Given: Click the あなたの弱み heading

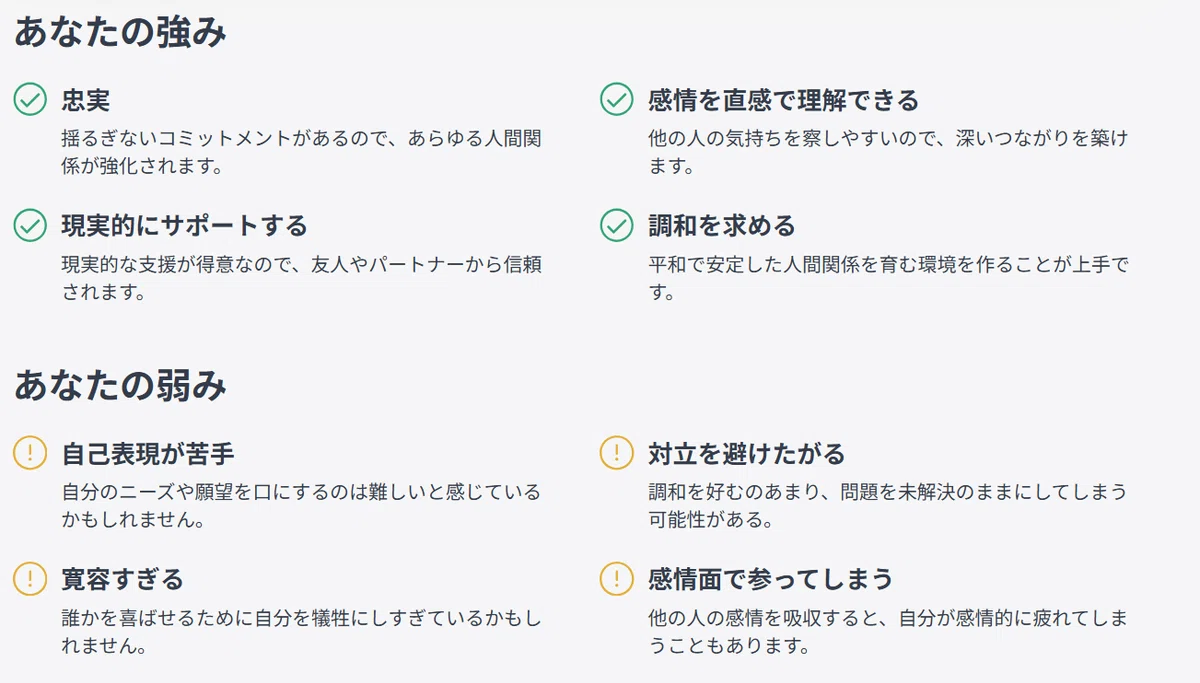Looking at the screenshot, I should pyautogui.click(x=120, y=385).
